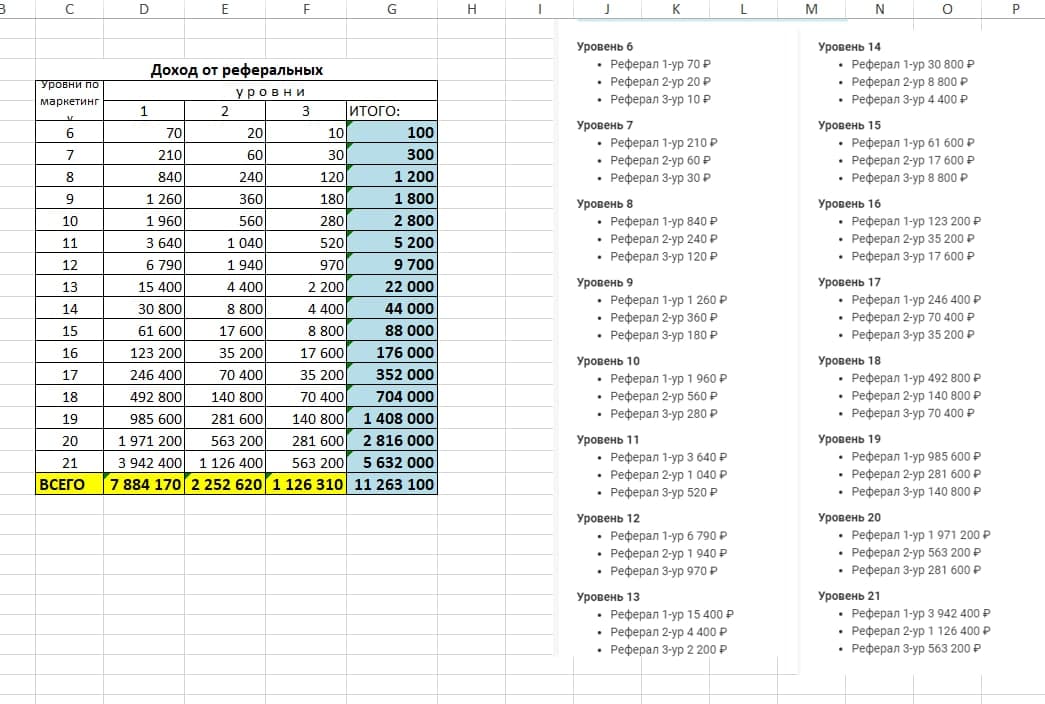Click the column E header
The image size is (1045, 704).
225,9
